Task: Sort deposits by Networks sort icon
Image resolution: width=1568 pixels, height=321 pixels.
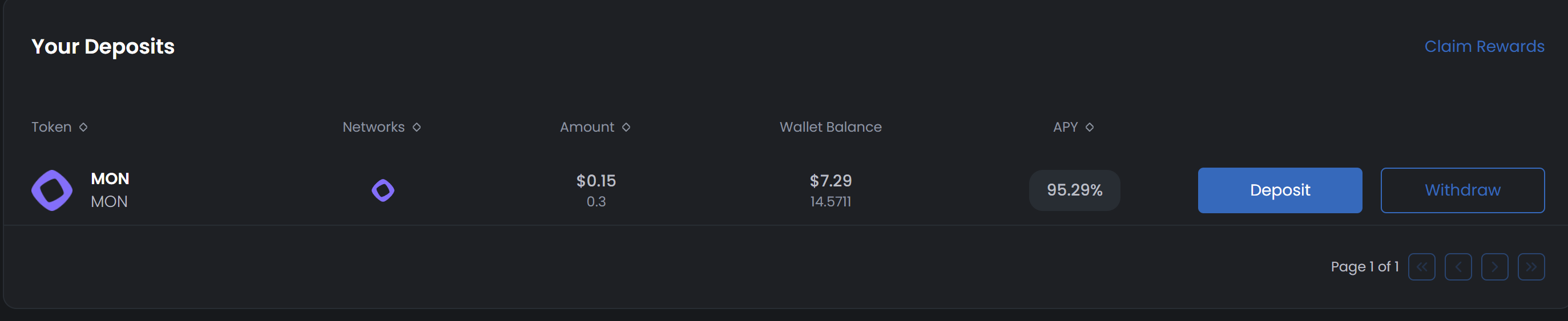Action: 417,127
